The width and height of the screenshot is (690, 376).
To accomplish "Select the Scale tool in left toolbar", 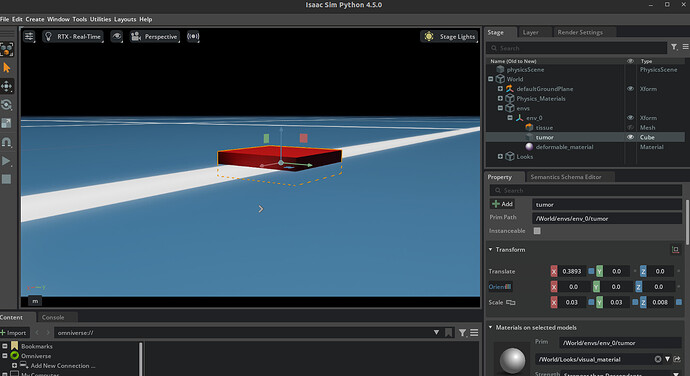I will (x=7, y=123).
